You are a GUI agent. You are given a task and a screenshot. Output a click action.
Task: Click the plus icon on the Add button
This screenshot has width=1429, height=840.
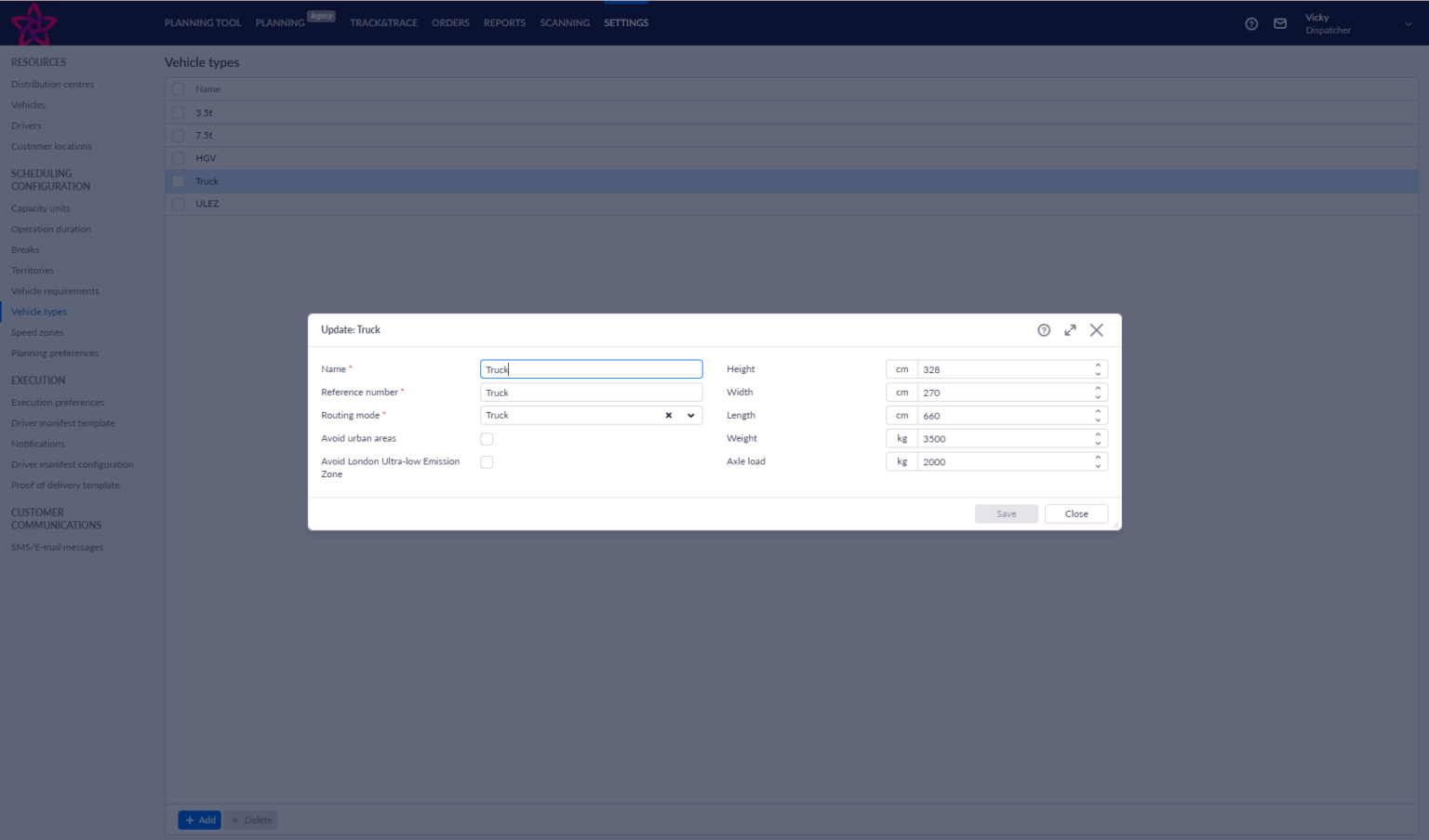coord(190,820)
